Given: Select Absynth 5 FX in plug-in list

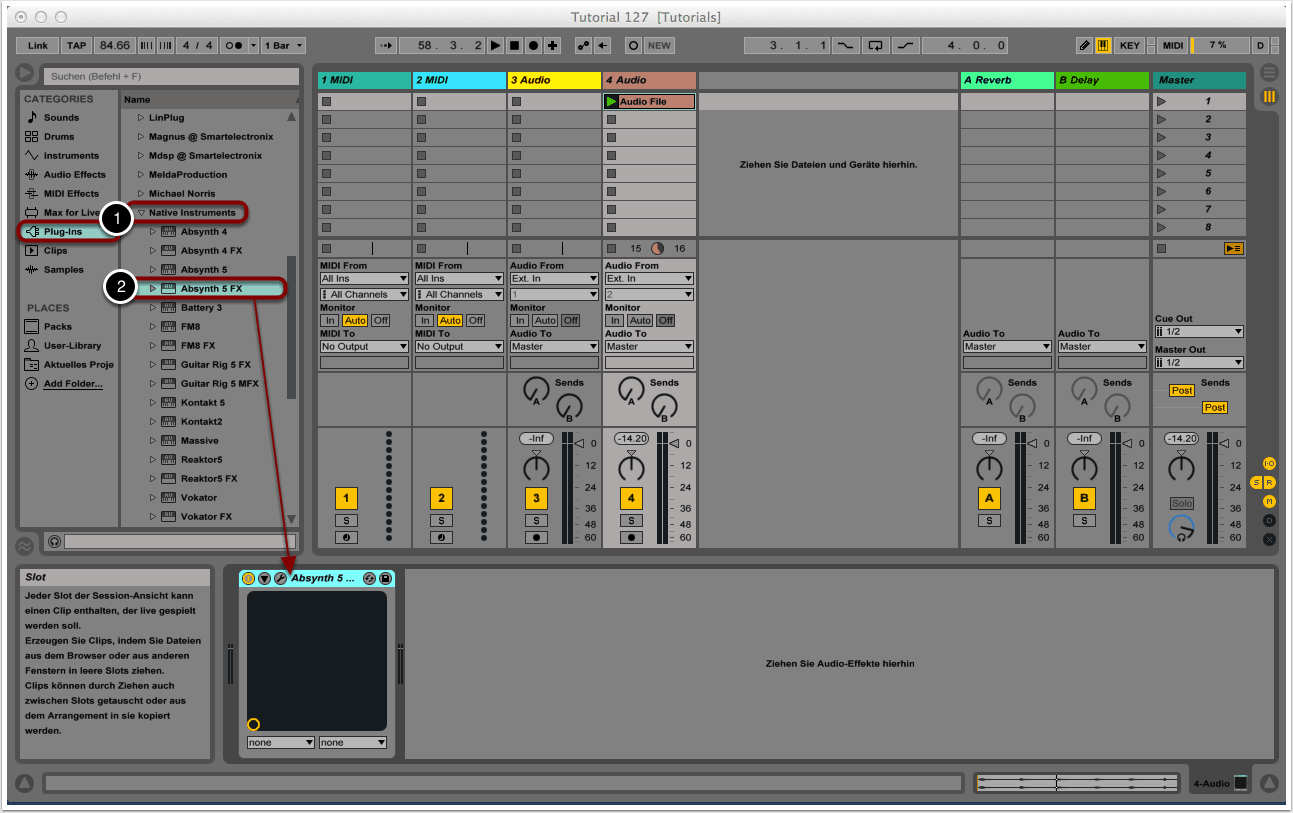Looking at the screenshot, I should point(211,289).
